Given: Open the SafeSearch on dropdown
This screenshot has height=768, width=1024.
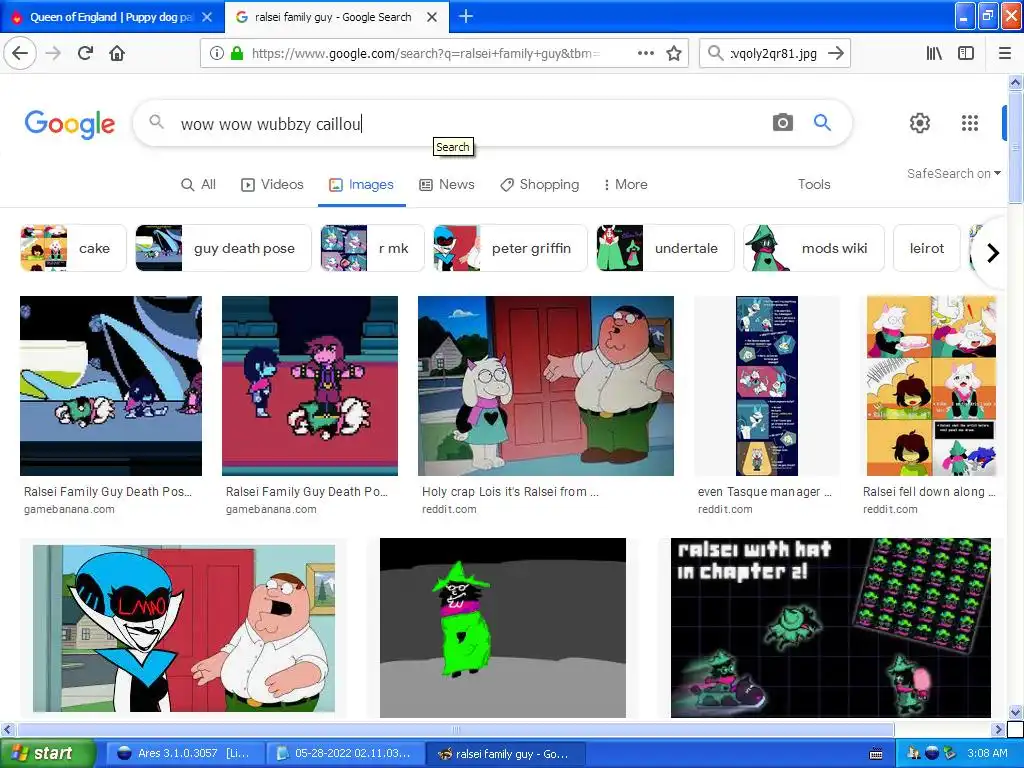Looking at the screenshot, I should click(x=953, y=173).
